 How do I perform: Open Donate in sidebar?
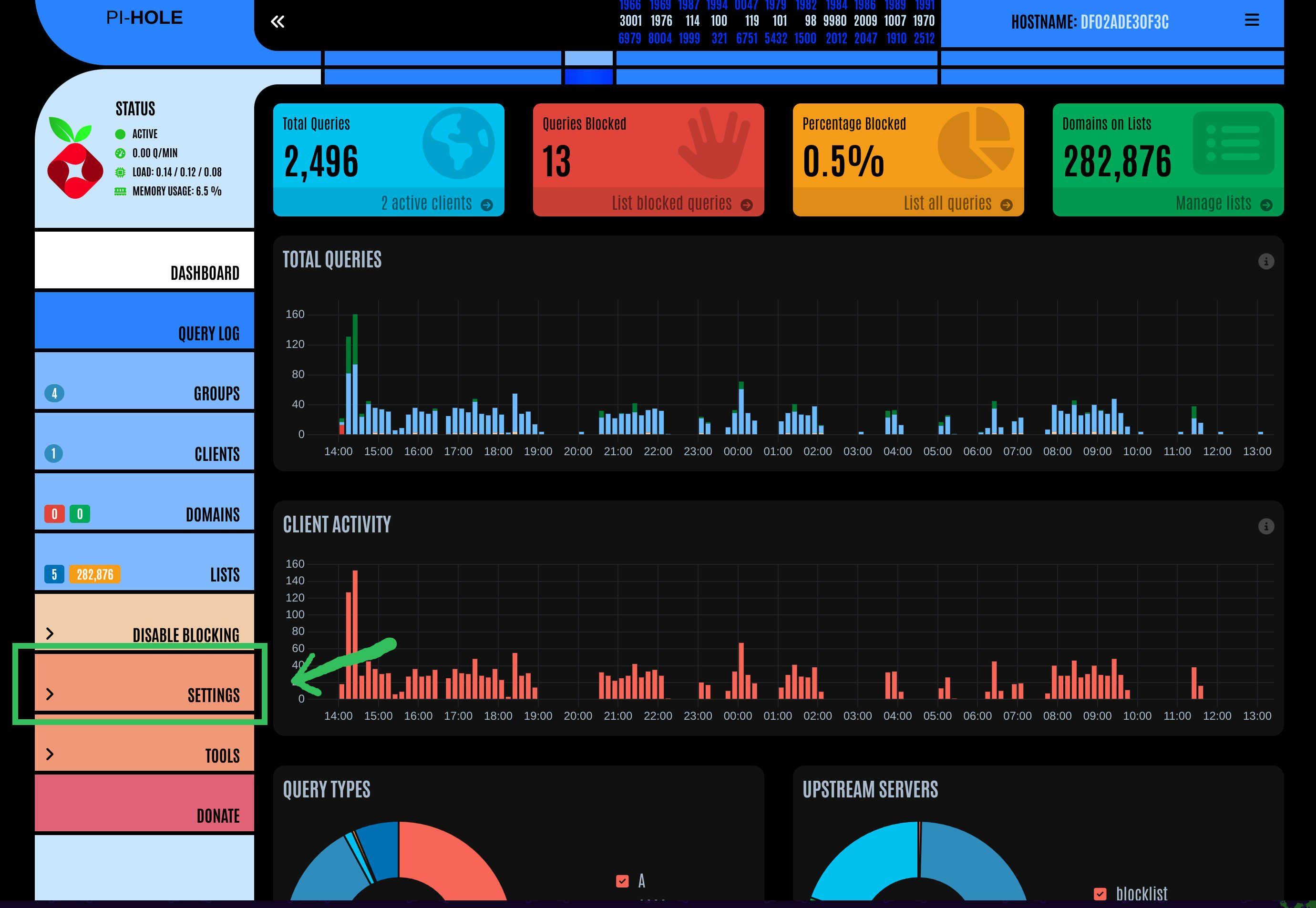pyautogui.click(x=144, y=803)
